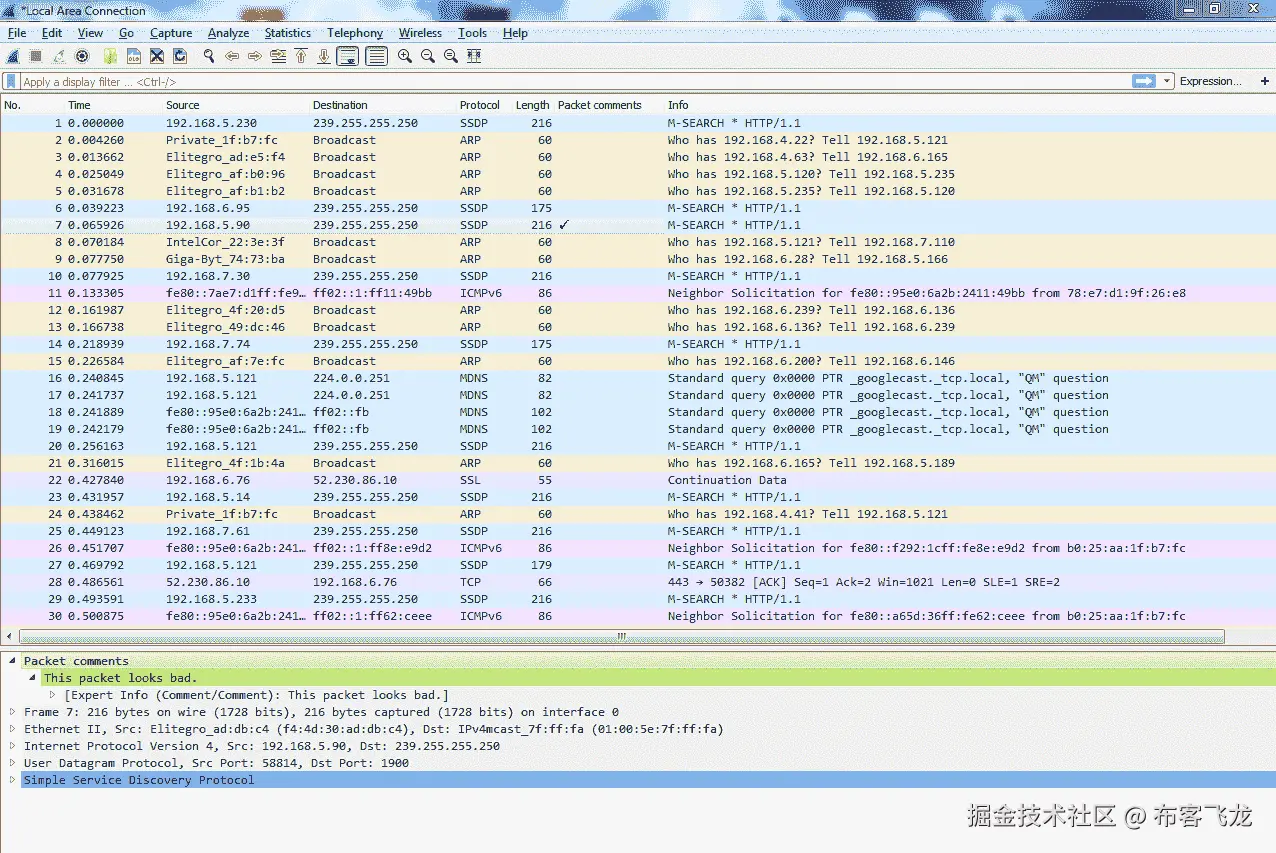The width and height of the screenshot is (1276, 853).
Task: Reset text to normal size
Action: tap(451, 57)
